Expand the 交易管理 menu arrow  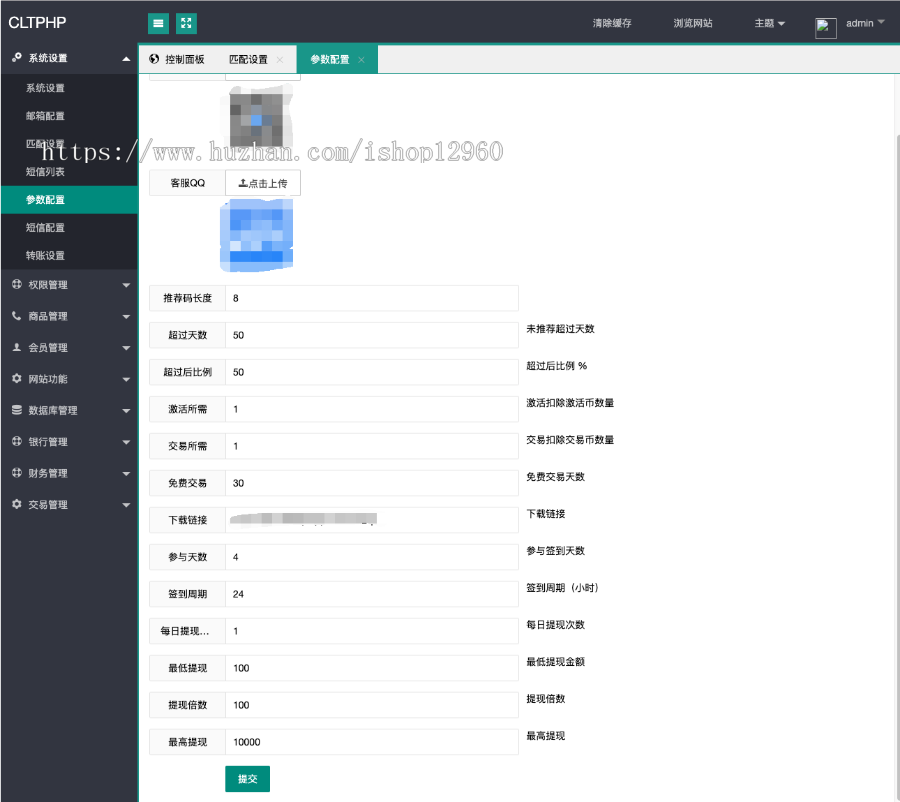126,505
